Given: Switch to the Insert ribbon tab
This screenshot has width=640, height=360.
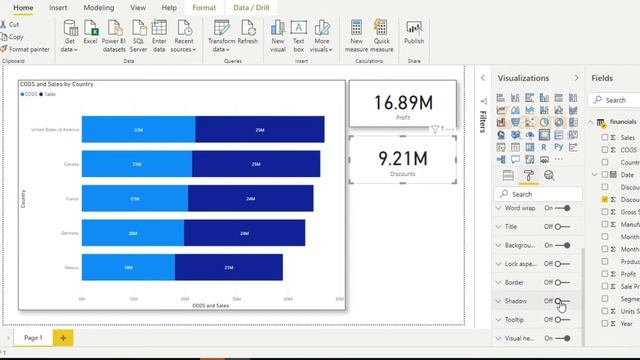Looking at the screenshot, I should tap(58, 7).
